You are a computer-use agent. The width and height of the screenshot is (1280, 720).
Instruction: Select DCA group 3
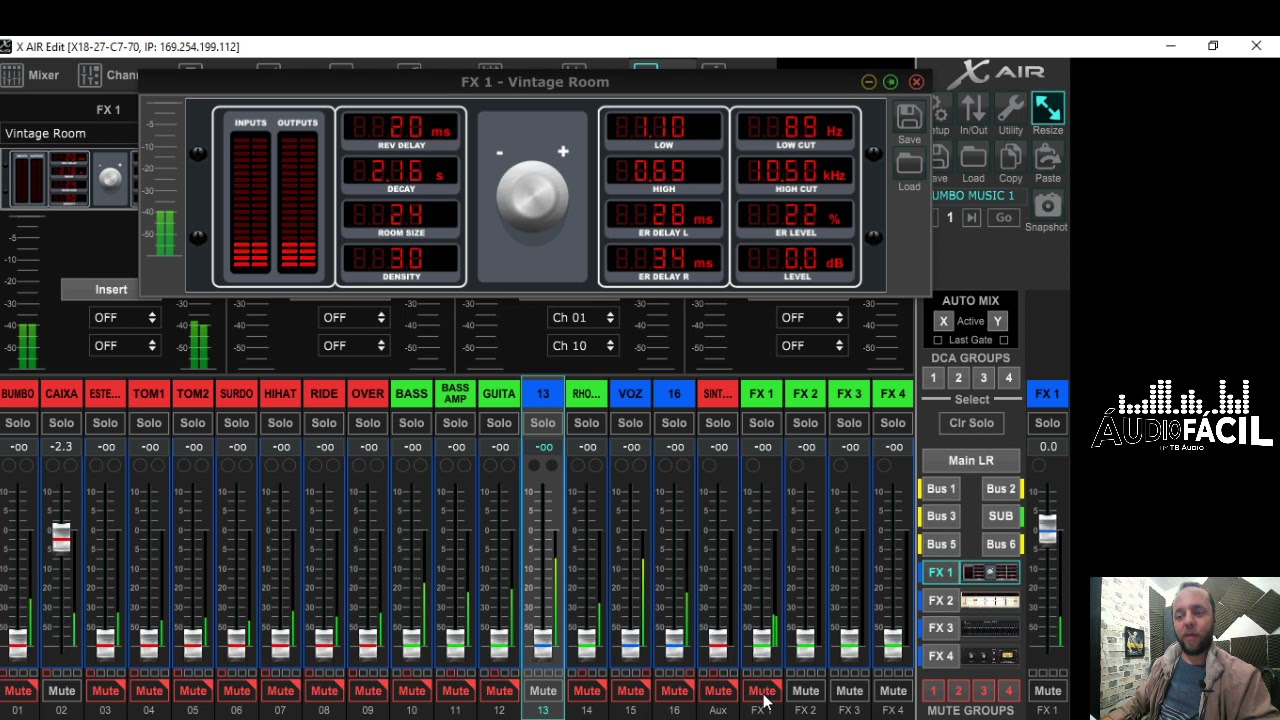(x=983, y=378)
